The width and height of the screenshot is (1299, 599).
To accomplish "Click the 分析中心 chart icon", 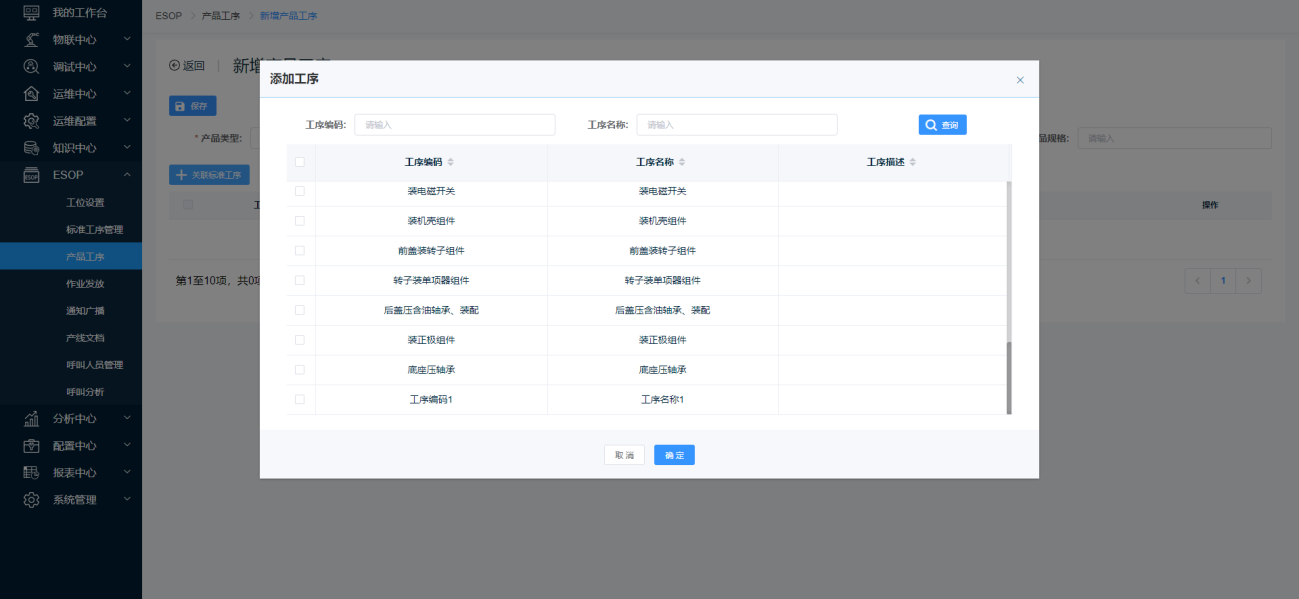I will point(31,419).
